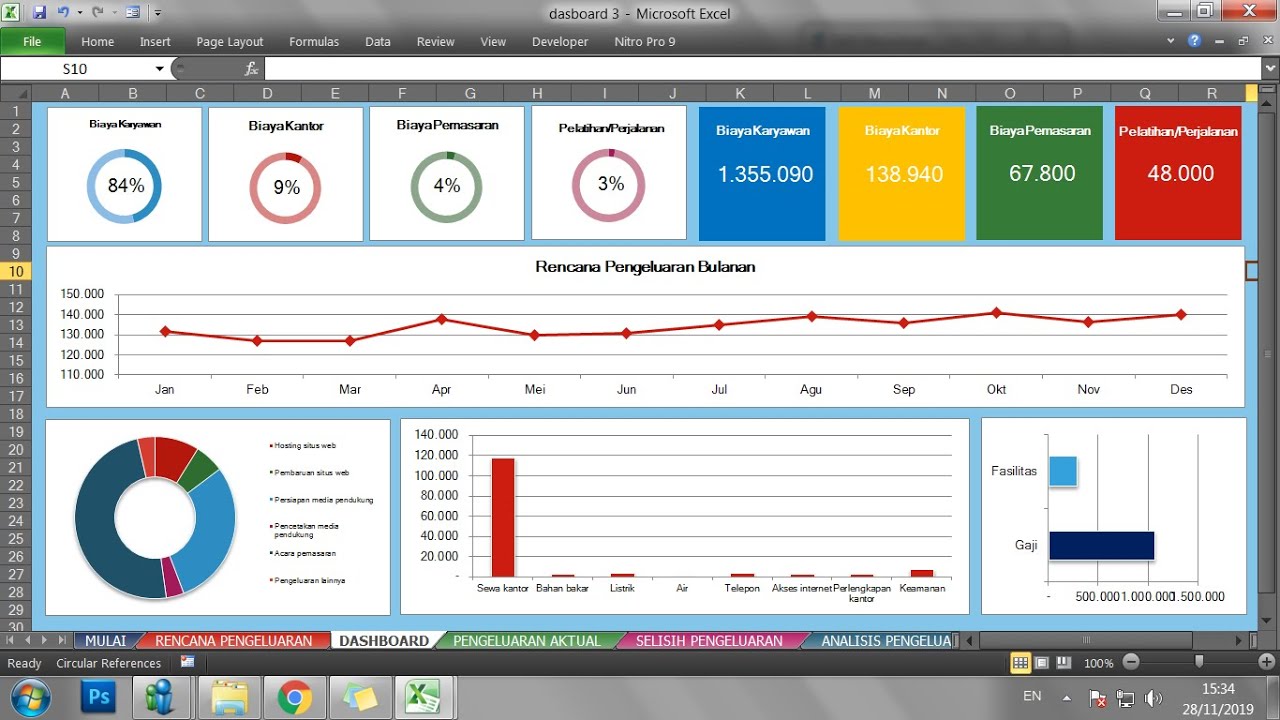1280x720 pixels.
Task: Select the DASHBOARD sheet tab
Action: 384,641
